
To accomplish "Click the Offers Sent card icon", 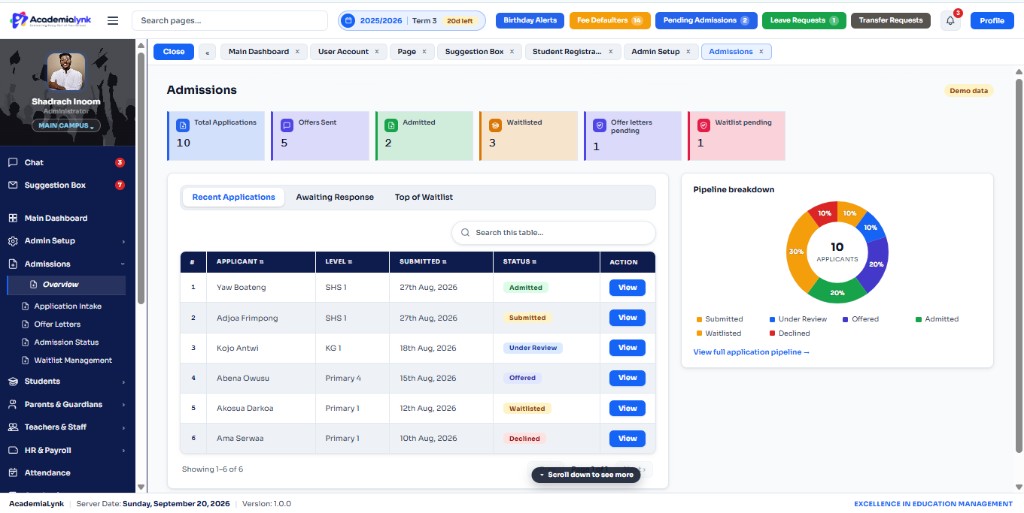I will [287, 125].
